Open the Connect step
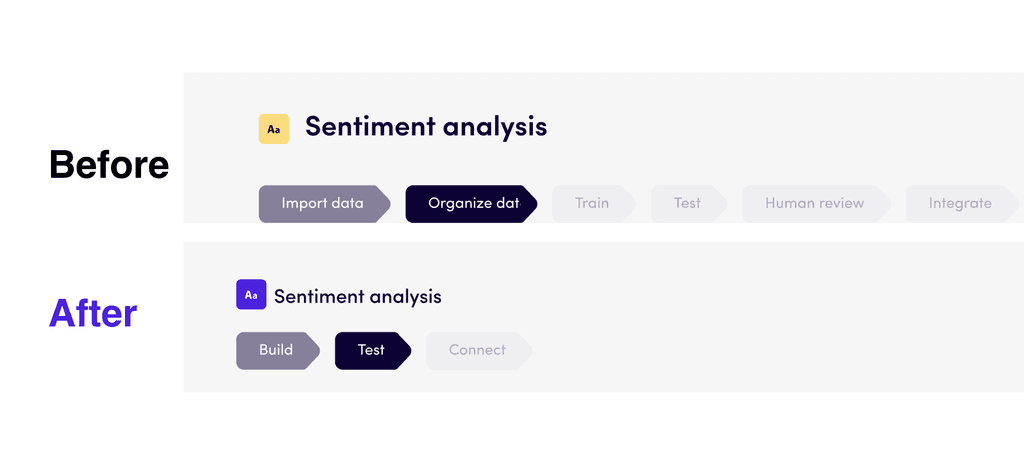Image resolution: width=1024 pixels, height=460 pixels. pyautogui.click(x=476, y=351)
